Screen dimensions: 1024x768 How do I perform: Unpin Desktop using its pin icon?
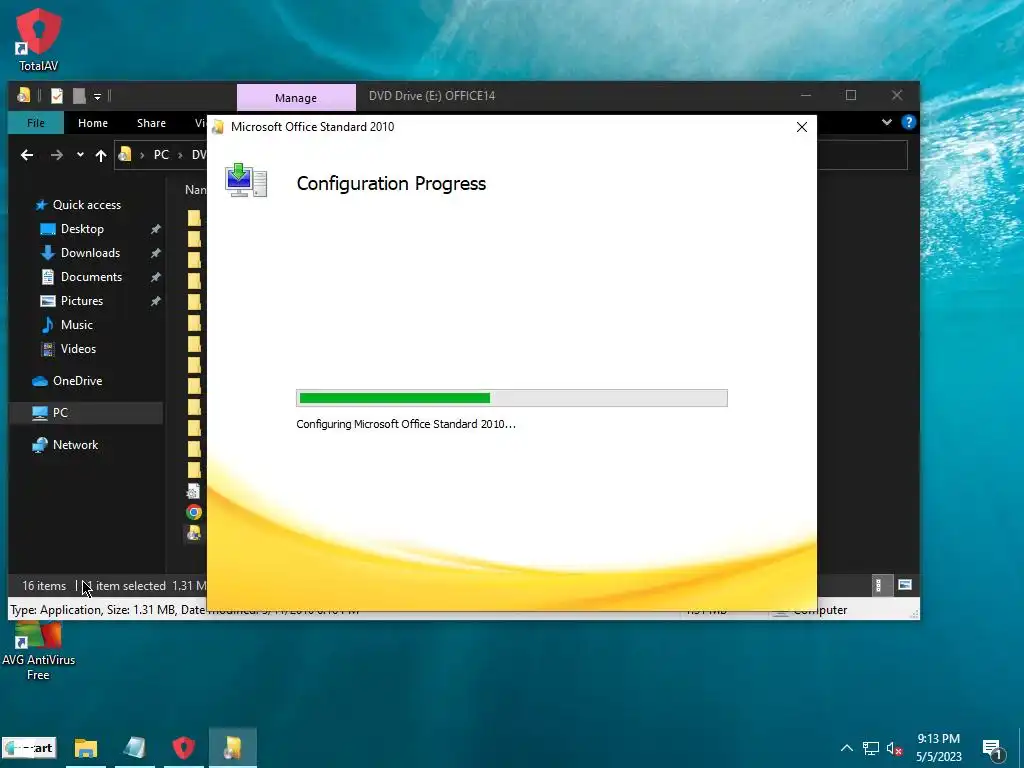pos(155,229)
